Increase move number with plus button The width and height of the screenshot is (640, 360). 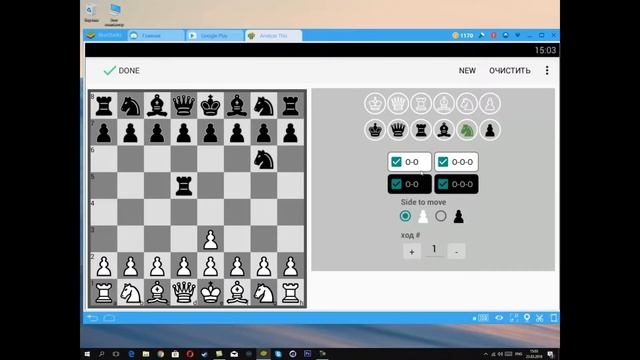412,251
